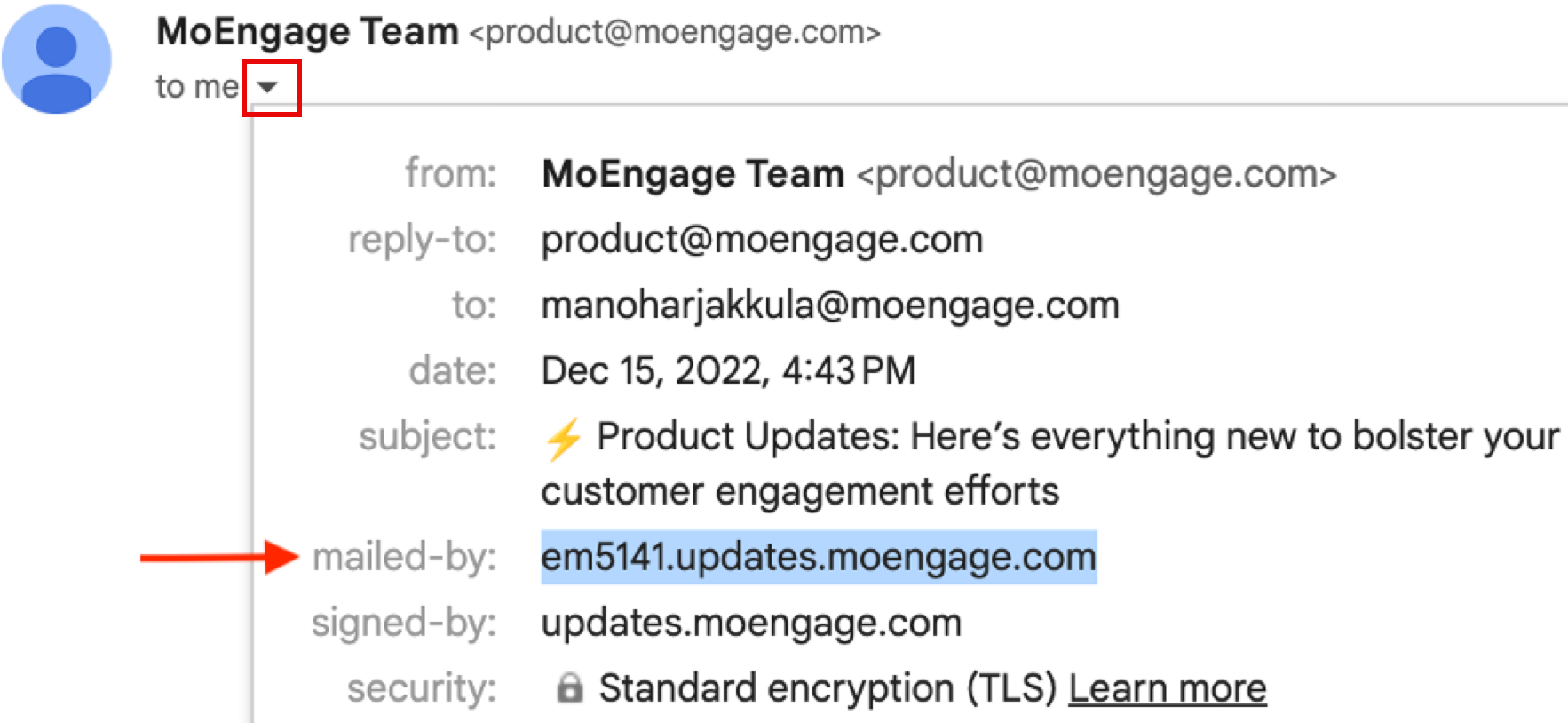Viewport: 1568px width, 723px height.
Task: Open the "Learn more" encryption link
Action: point(1167,688)
